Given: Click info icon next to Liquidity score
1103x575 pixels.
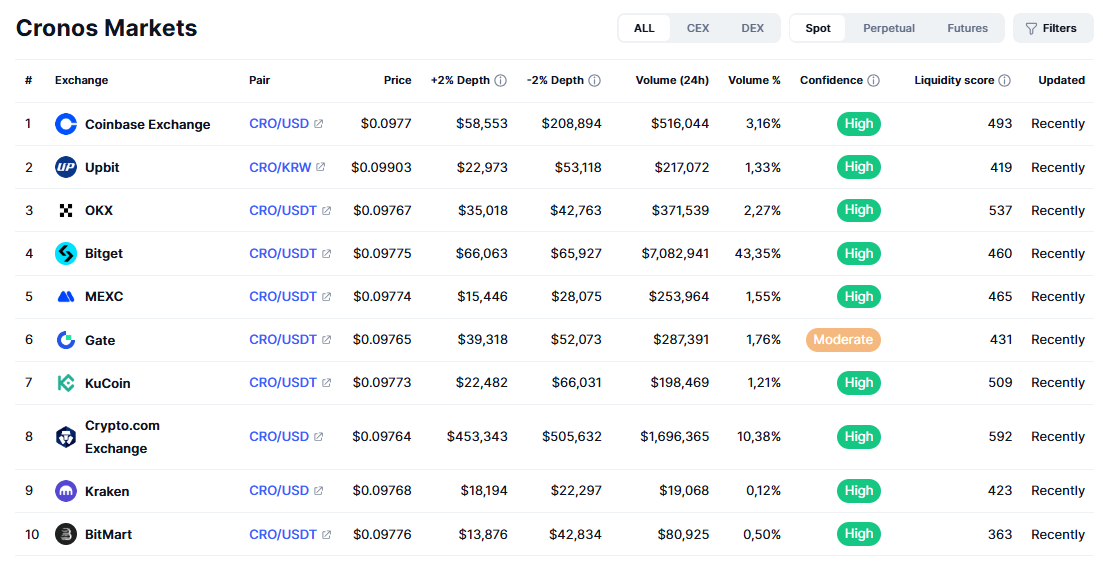Looking at the screenshot, I should (x=1005, y=80).
